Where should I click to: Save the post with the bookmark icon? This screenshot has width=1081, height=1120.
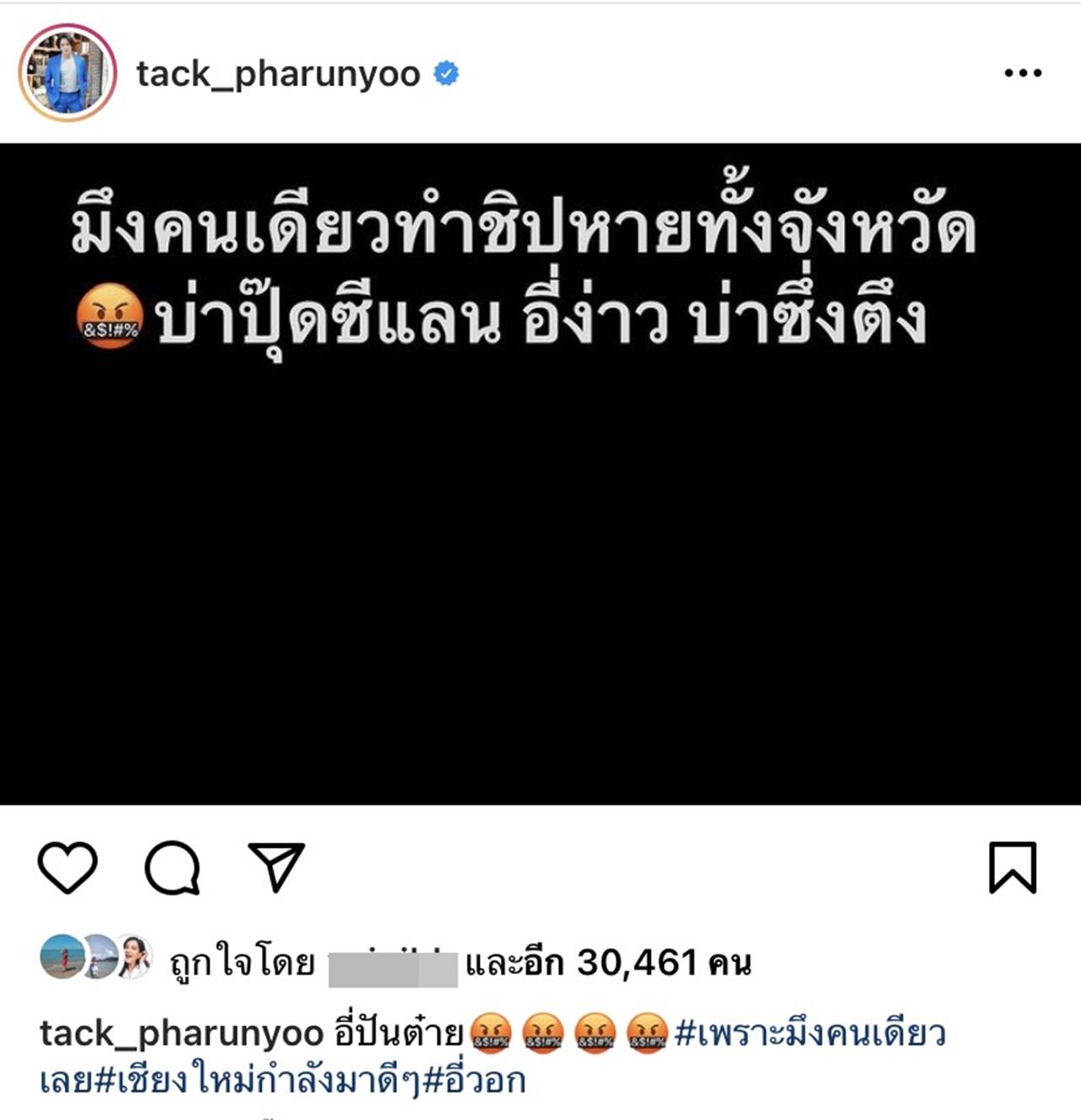[1013, 867]
